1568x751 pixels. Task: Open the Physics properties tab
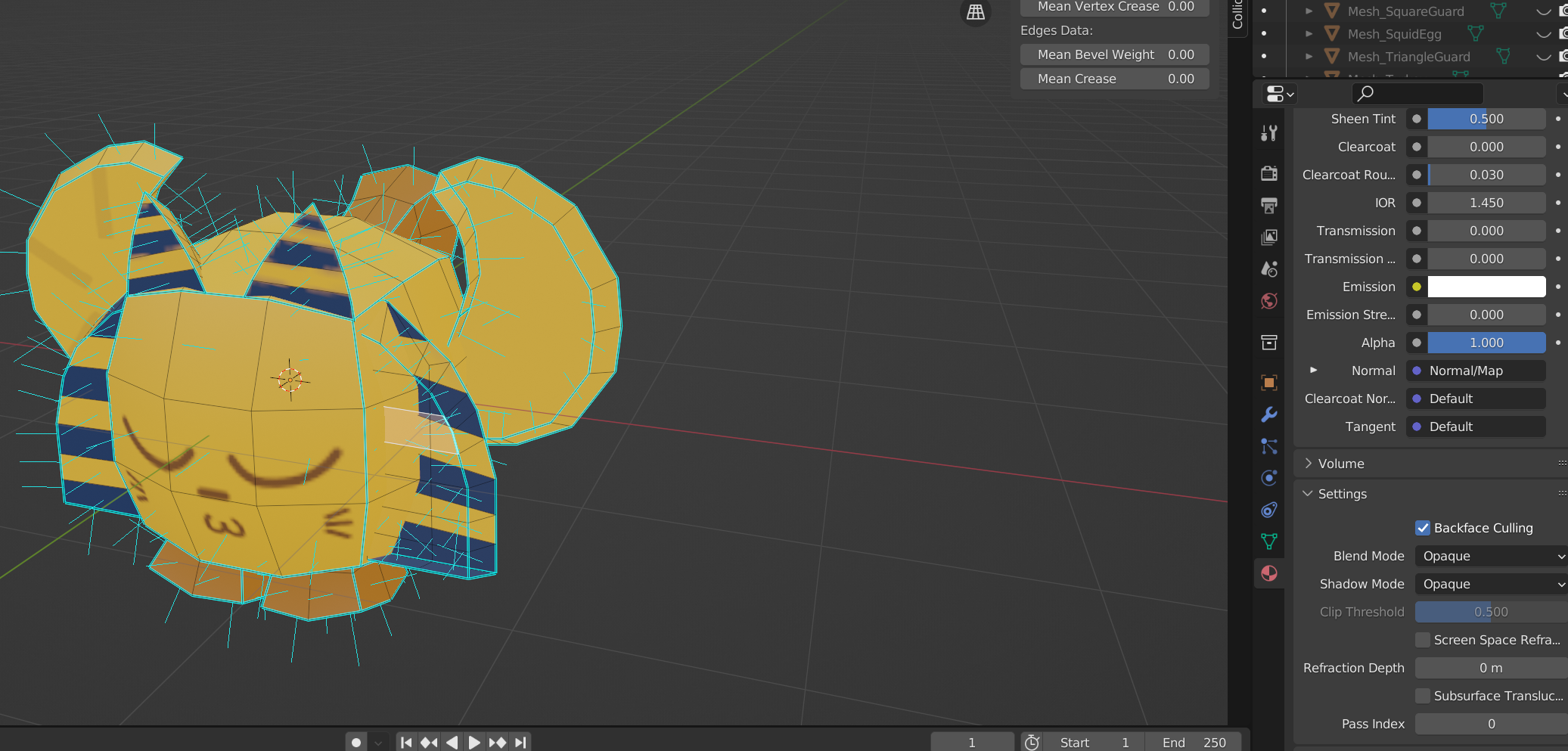(x=1269, y=478)
